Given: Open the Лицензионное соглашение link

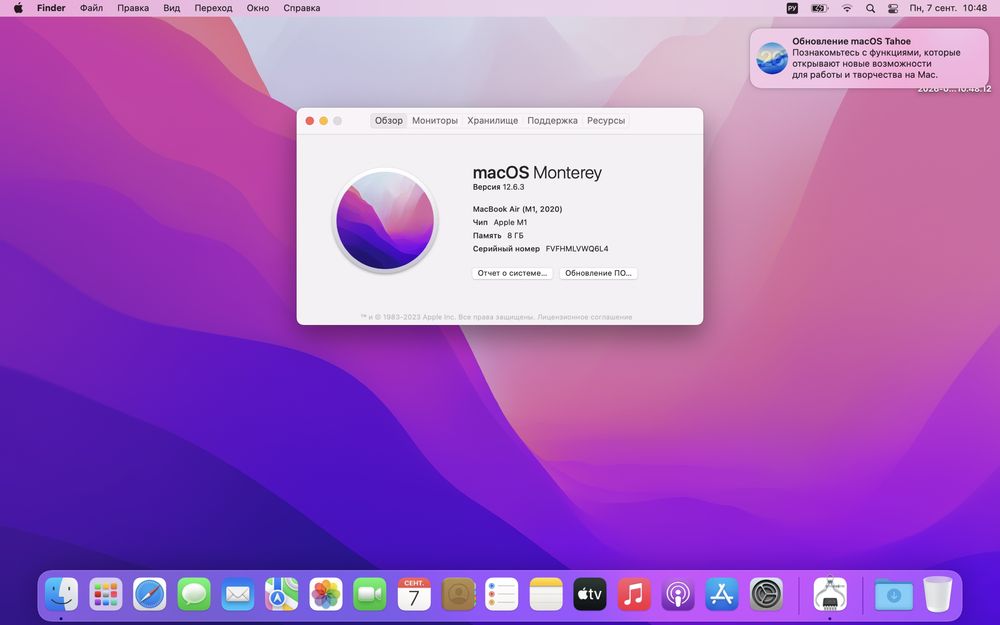Looking at the screenshot, I should [x=584, y=317].
